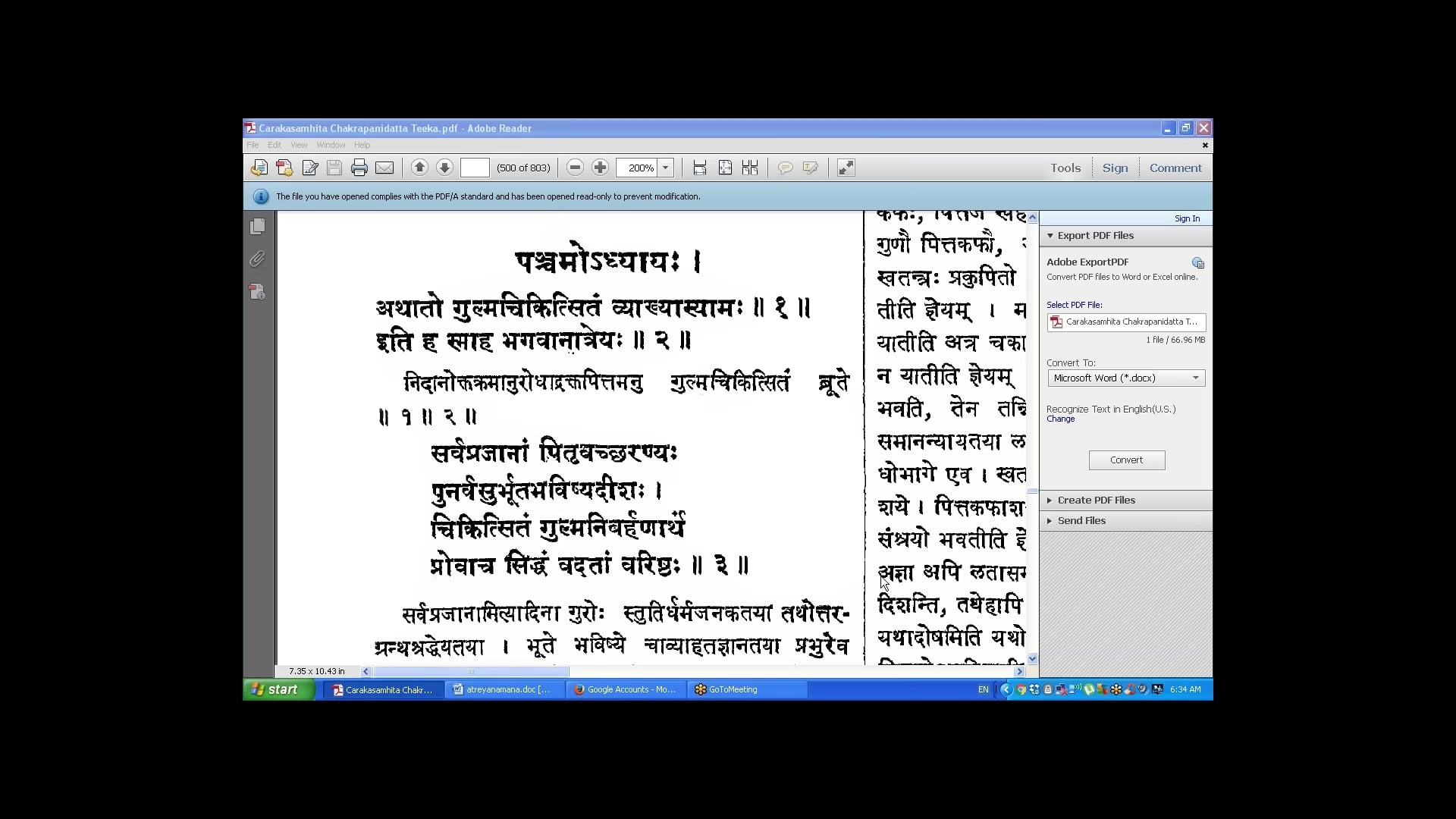Screen dimensions: 1456x819
Task: Show page thumbnails panel icon
Action: 257,226
